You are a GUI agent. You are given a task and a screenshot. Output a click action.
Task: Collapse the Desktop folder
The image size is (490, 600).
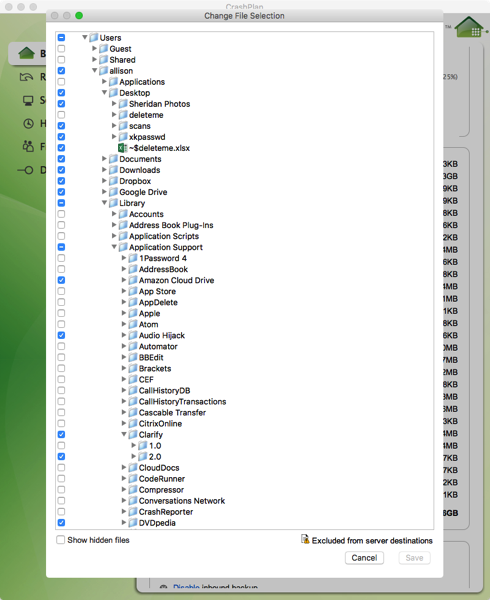(x=104, y=93)
